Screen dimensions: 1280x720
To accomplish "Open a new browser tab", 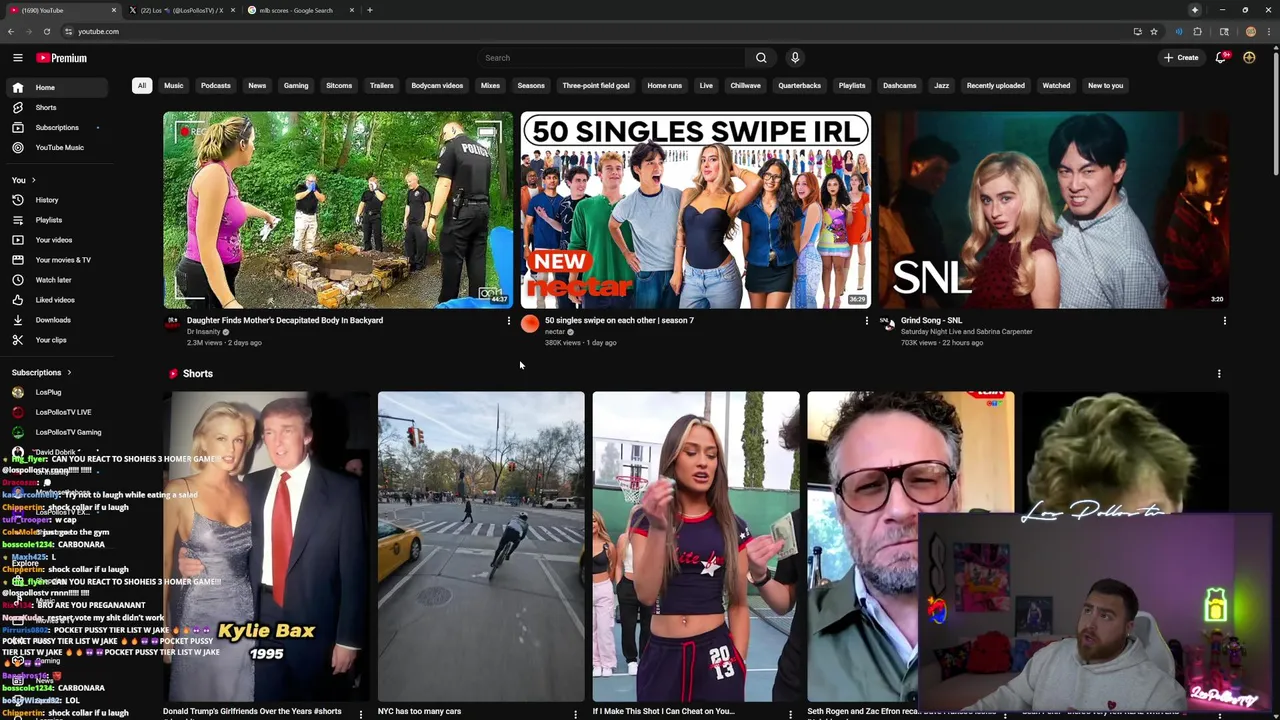I will (369, 10).
